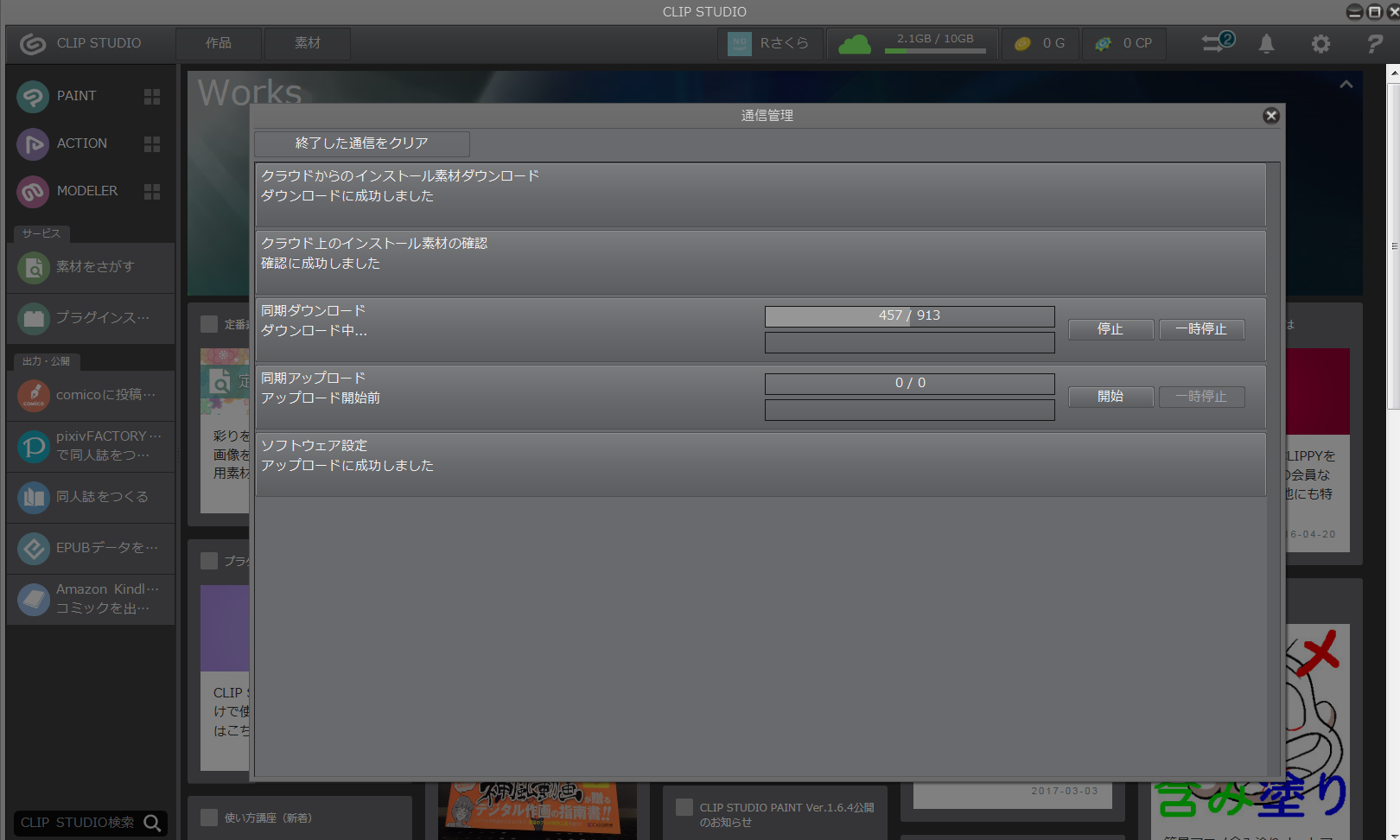This screenshot has width=1400, height=840.
Task: Select the クラウド上のインストール素材の確認 row
Action: tap(760, 263)
